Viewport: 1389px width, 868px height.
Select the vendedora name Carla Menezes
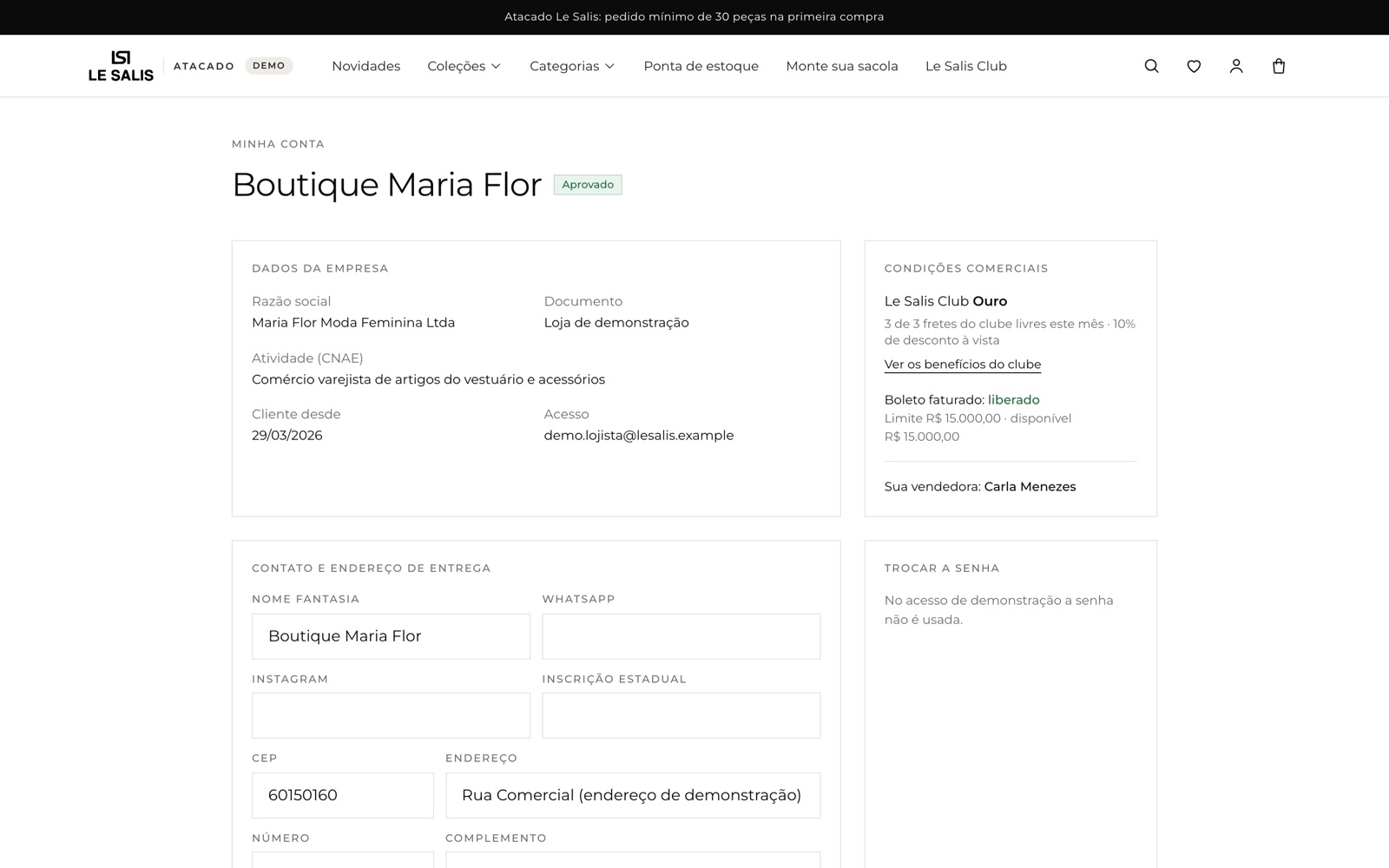click(x=1030, y=487)
